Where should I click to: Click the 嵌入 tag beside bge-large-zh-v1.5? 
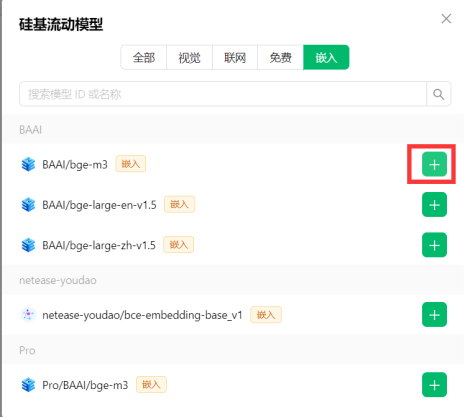[179, 246]
